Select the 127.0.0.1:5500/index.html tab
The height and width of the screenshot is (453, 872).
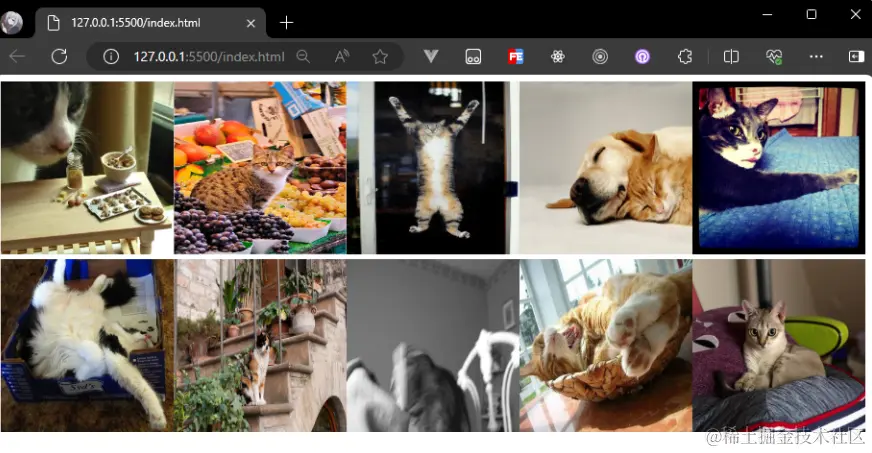(151, 23)
